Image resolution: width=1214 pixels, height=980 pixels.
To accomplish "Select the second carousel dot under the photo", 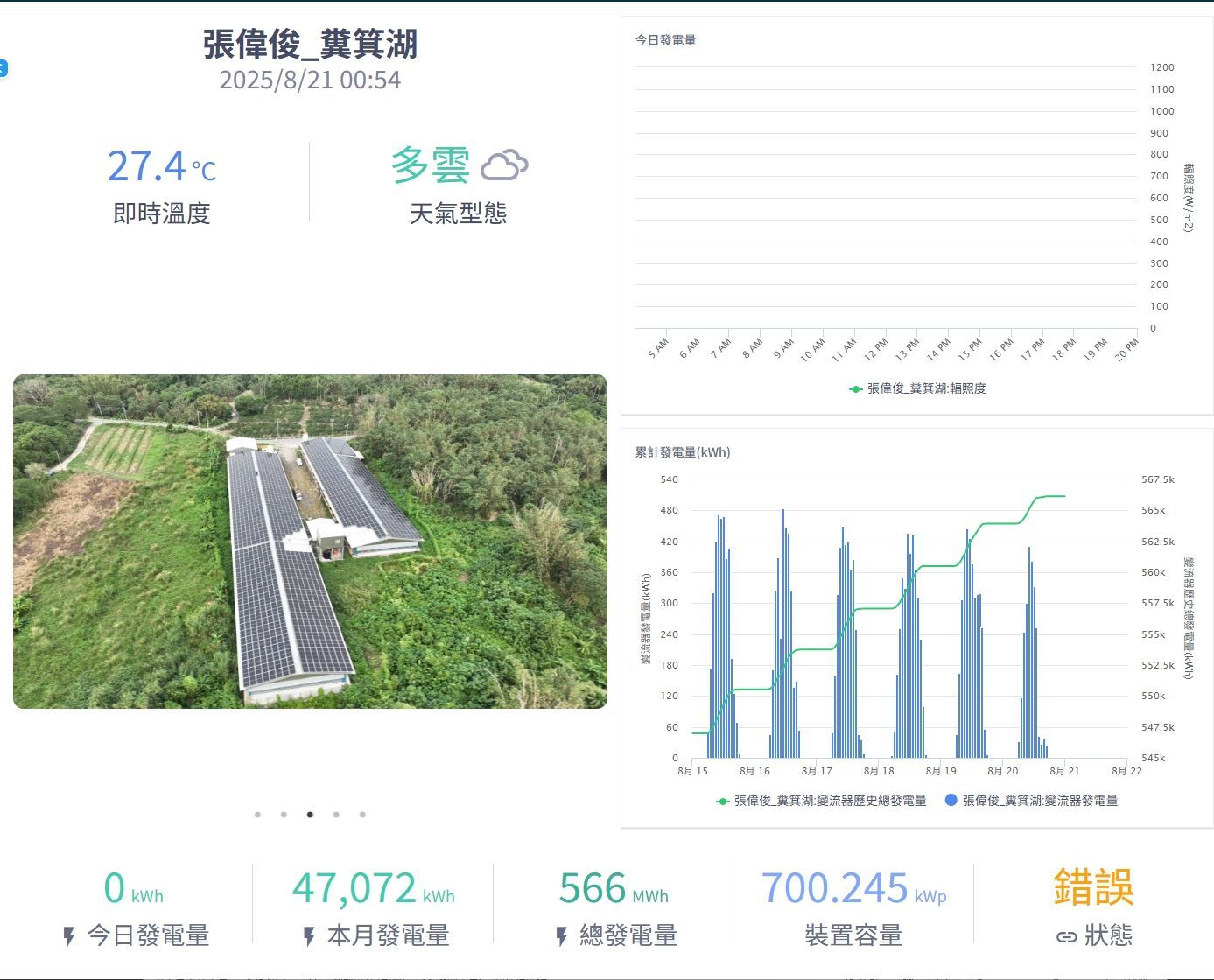I will (x=284, y=815).
